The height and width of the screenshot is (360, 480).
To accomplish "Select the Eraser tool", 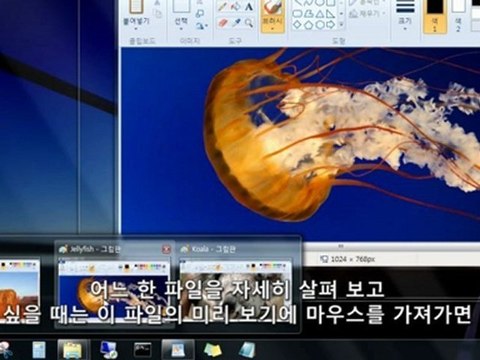I will coord(223,23).
